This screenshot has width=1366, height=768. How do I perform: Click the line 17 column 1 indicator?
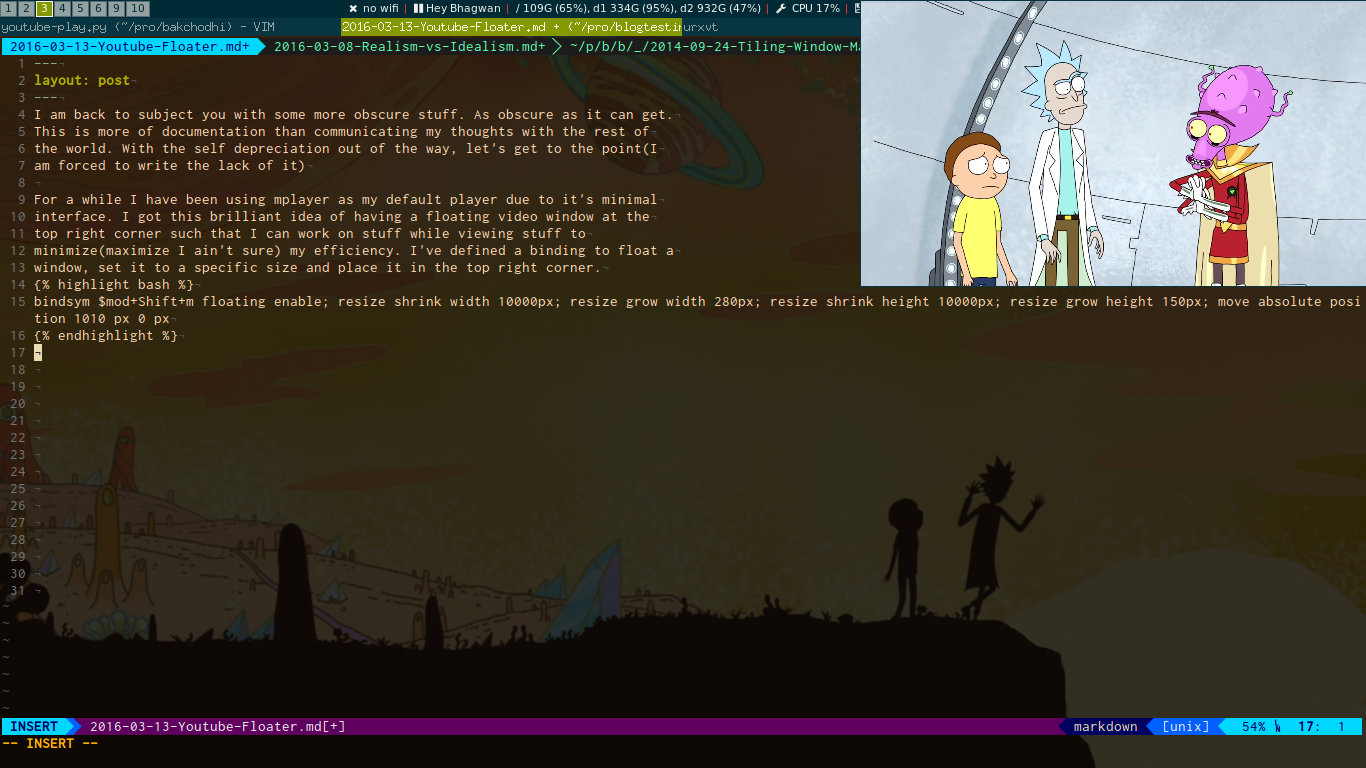pos(1321,726)
